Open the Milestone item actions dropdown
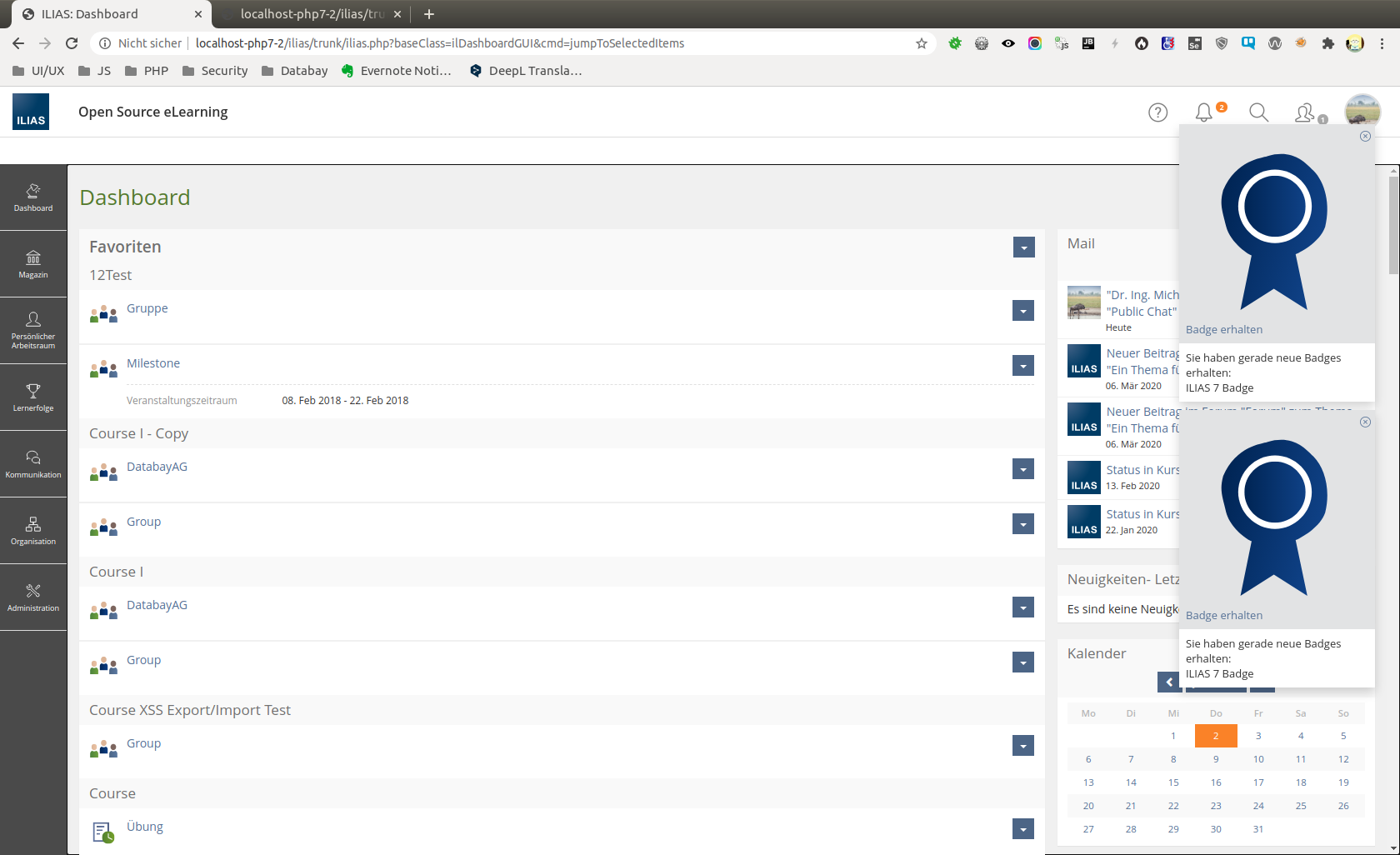 tap(1022, 366)
